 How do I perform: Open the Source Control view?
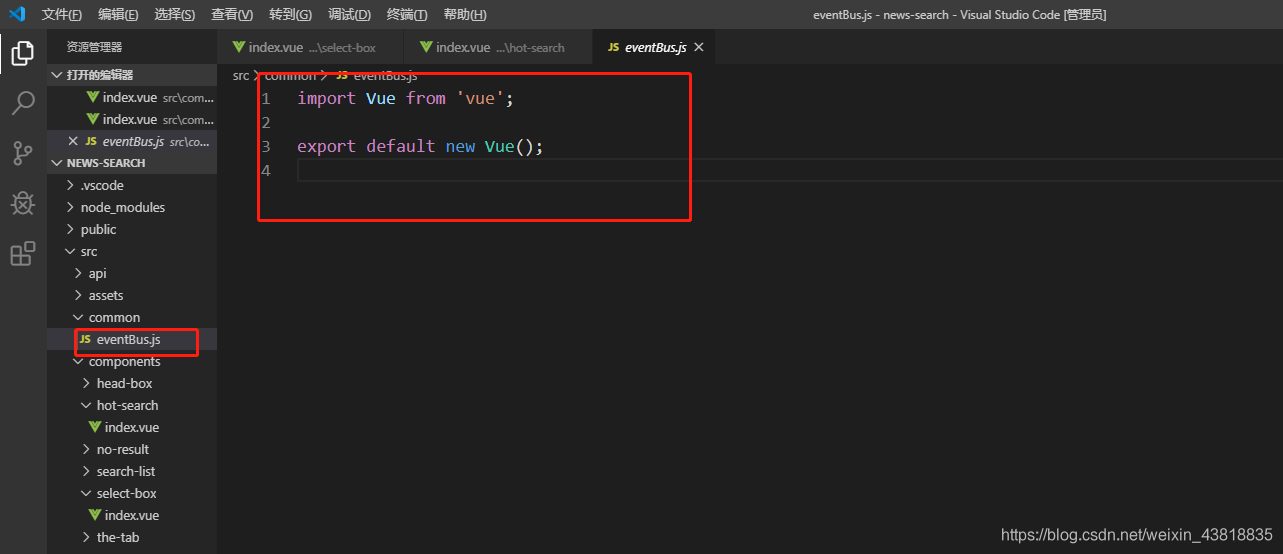pos(22,153)
